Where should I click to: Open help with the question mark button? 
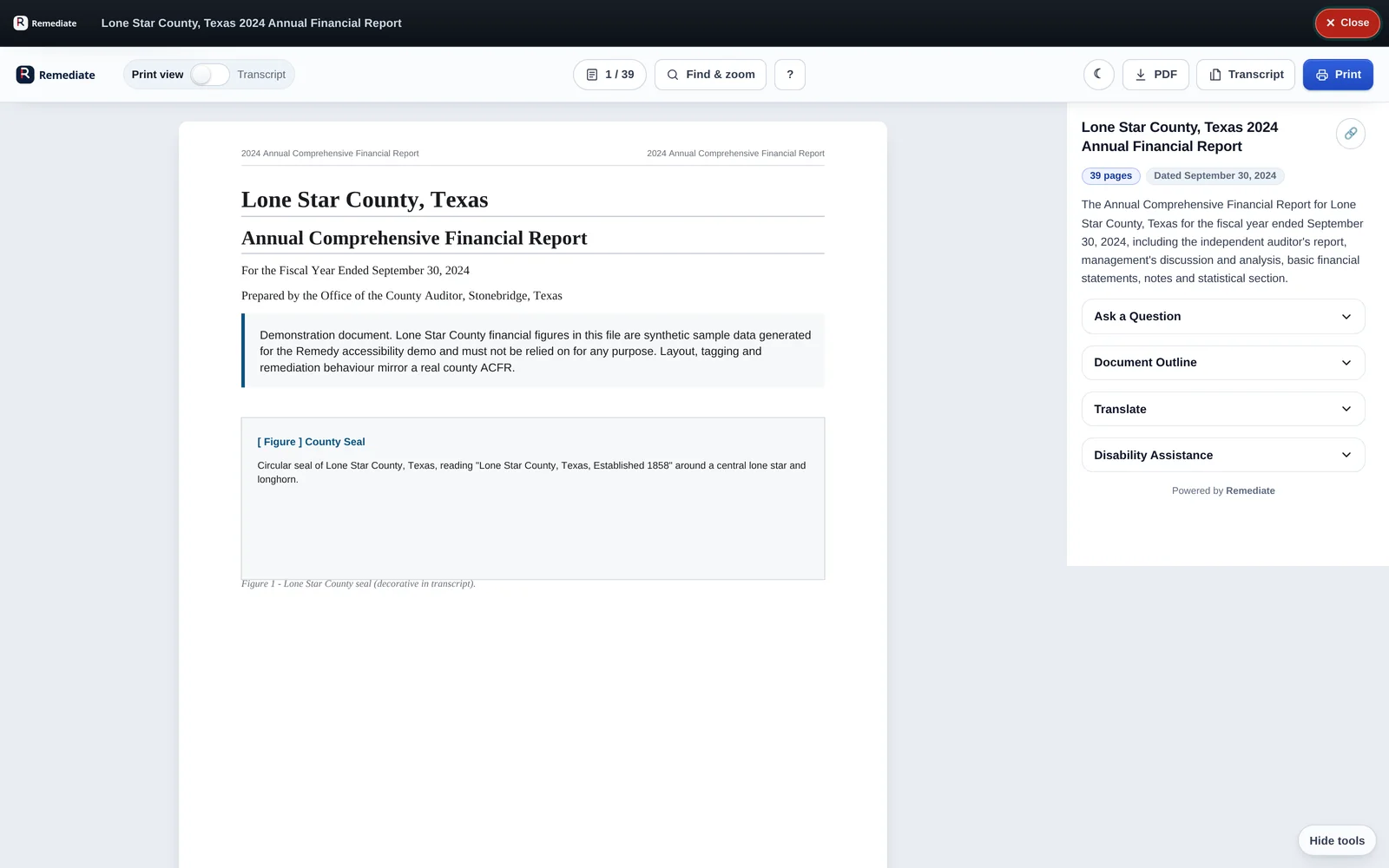point(790,75)
